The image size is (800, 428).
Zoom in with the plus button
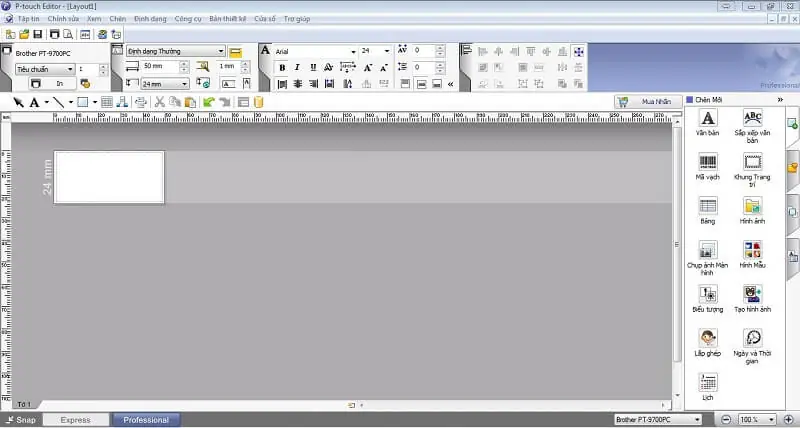click(789, 419)
